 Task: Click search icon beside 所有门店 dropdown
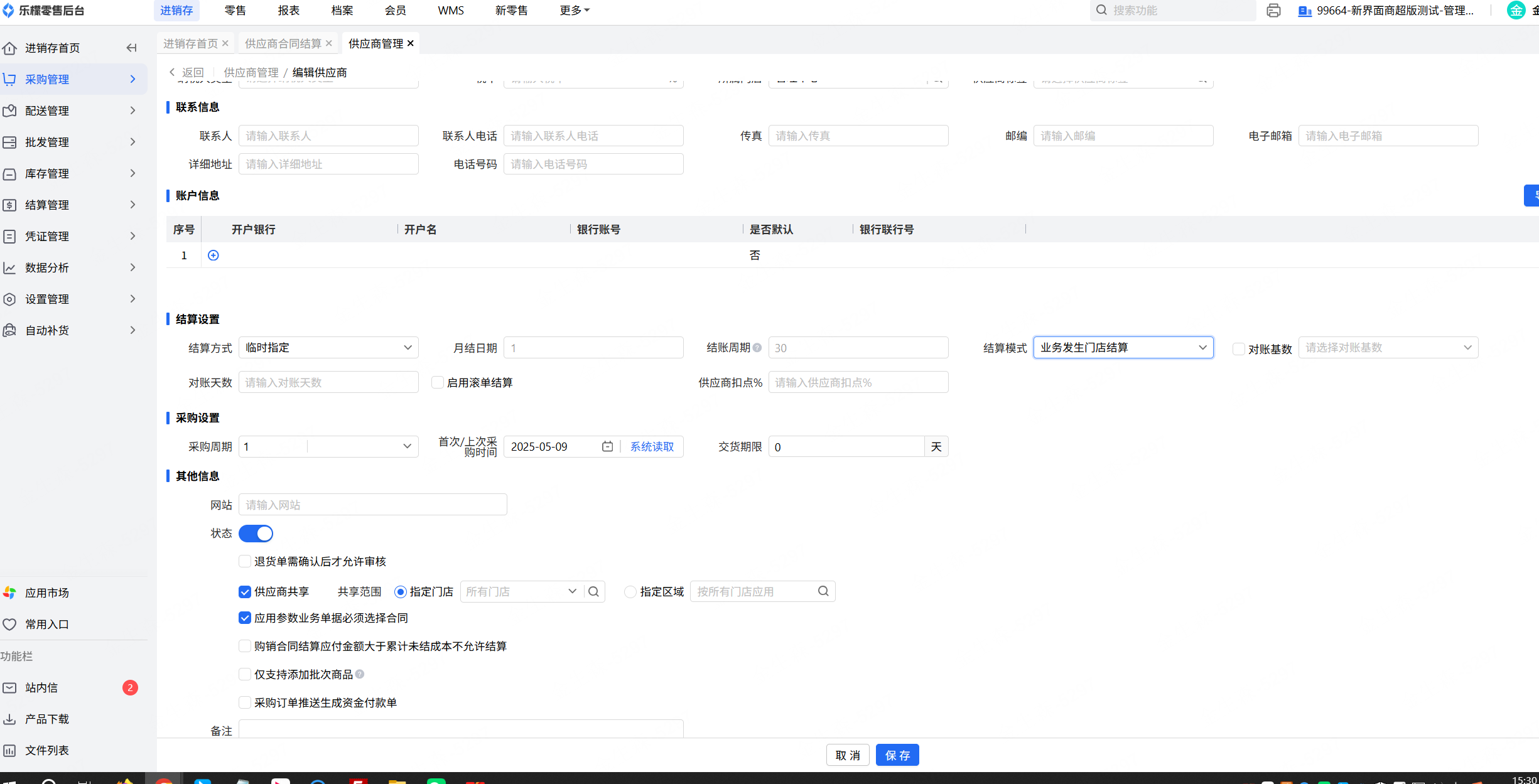(593, 591)
